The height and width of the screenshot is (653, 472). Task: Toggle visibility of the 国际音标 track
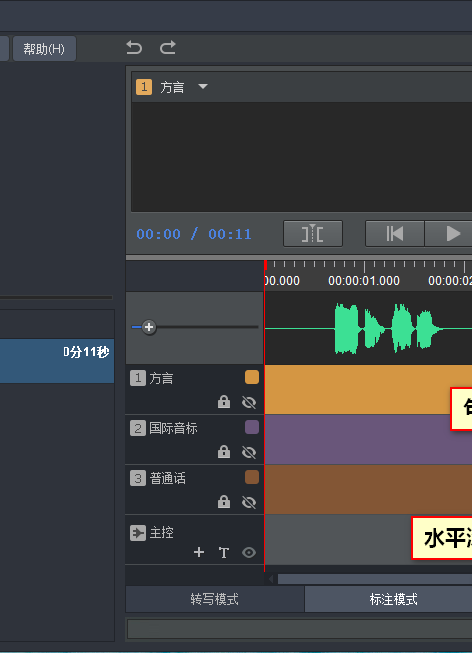tap(249, 452)
